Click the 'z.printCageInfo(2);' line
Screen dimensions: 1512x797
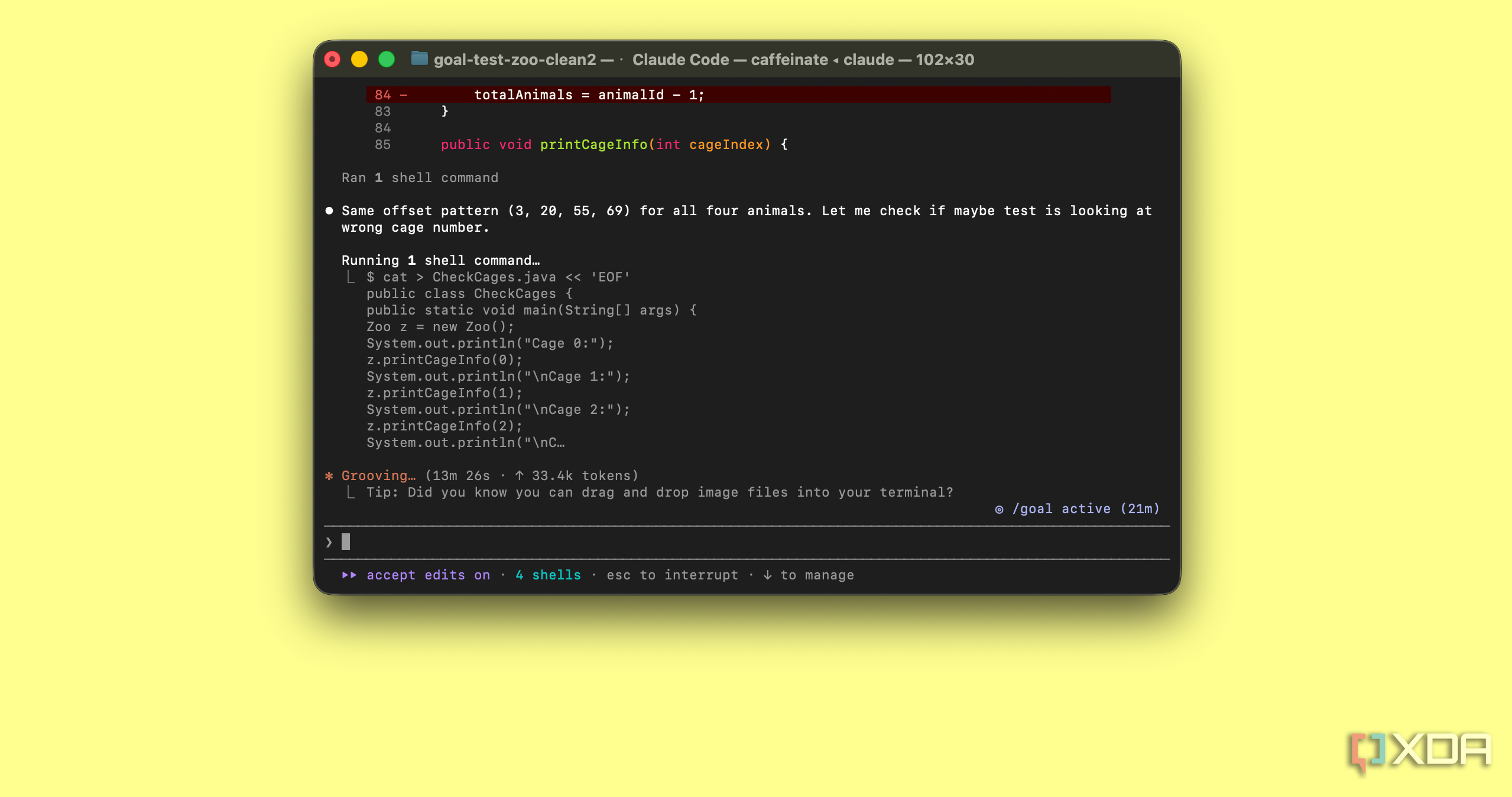[444, 426]
